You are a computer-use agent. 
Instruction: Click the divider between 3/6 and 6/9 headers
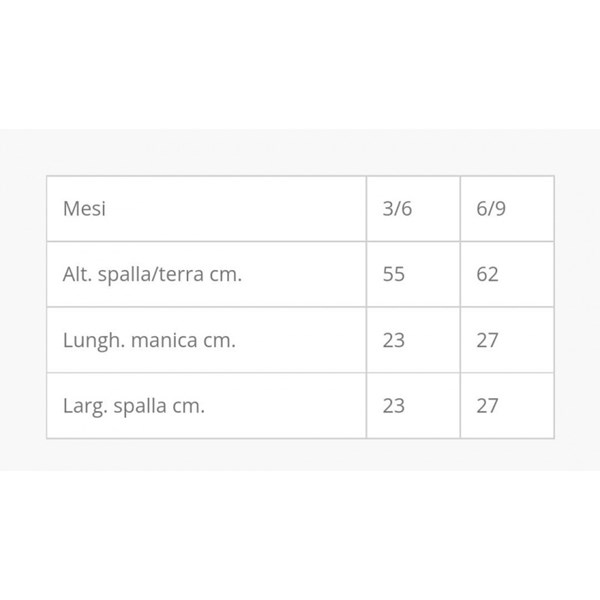pos(460,210)
